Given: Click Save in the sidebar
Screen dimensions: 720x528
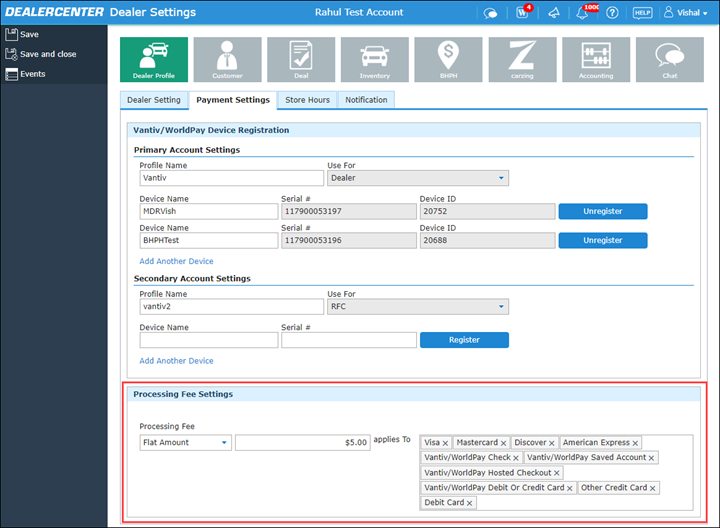Looking at the screenshot, I should [x=22, y=34].
